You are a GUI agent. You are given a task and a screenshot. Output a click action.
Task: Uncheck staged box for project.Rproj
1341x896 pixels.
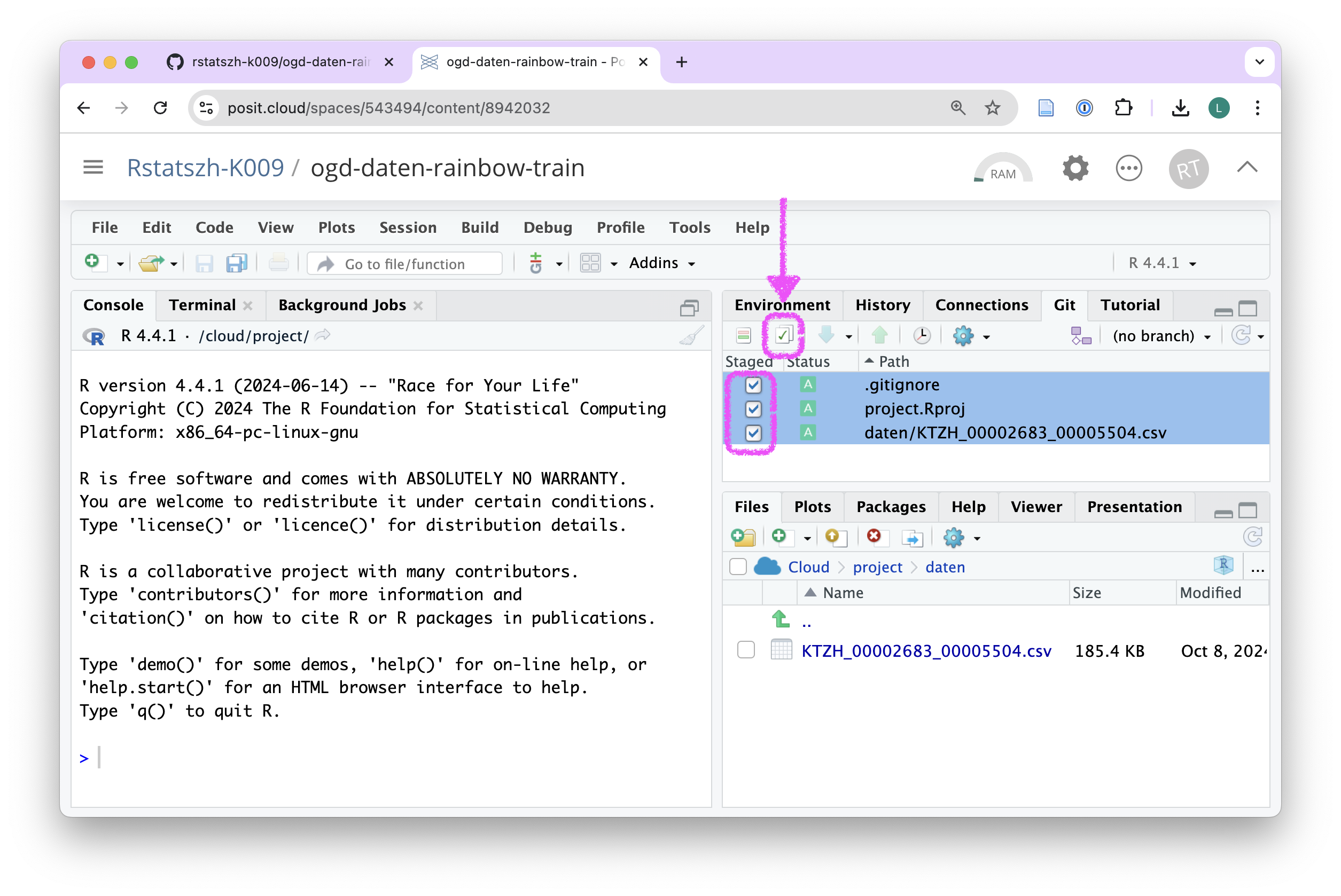tap(753, 408)
